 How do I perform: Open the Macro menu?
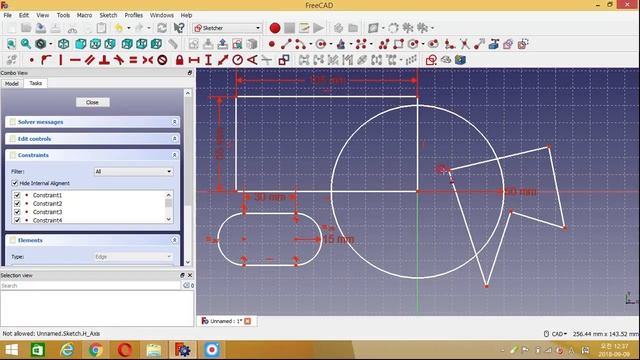(x=84, y=15)
